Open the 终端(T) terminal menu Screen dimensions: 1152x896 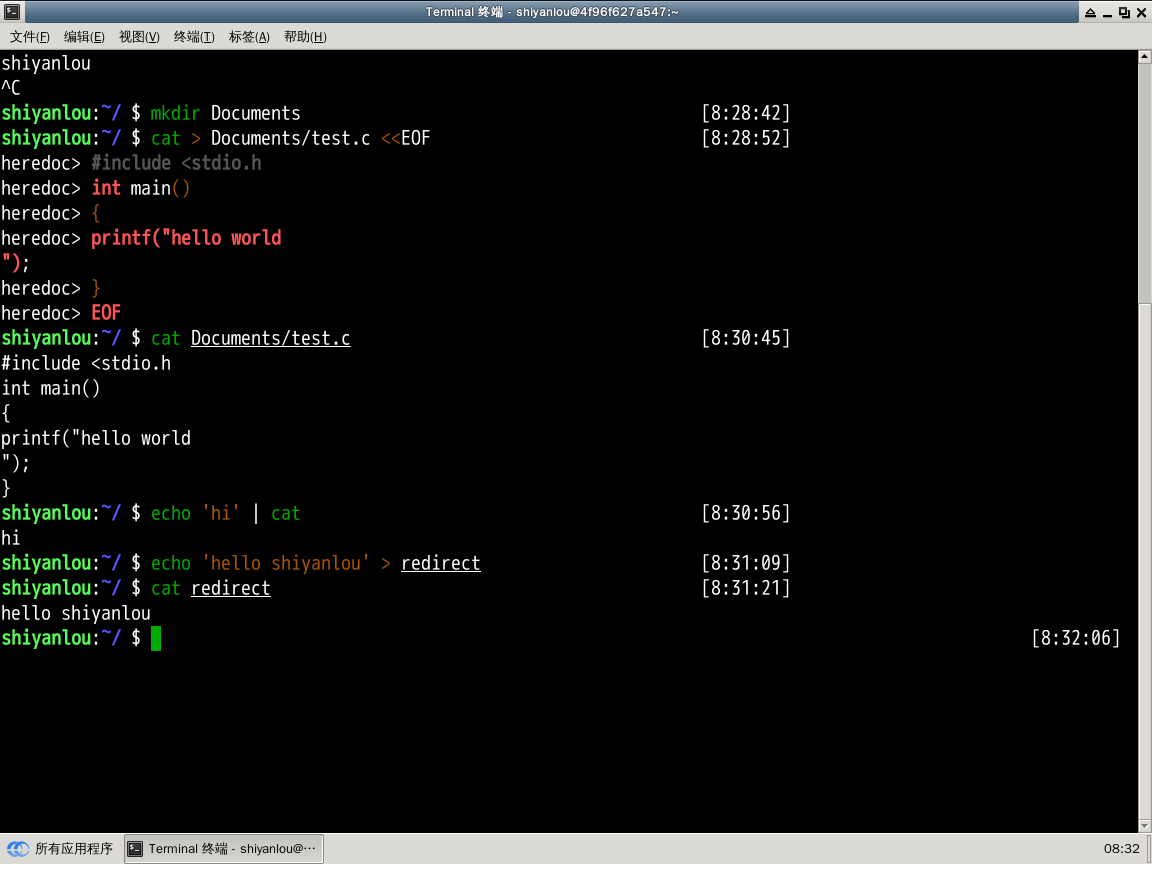194,37
